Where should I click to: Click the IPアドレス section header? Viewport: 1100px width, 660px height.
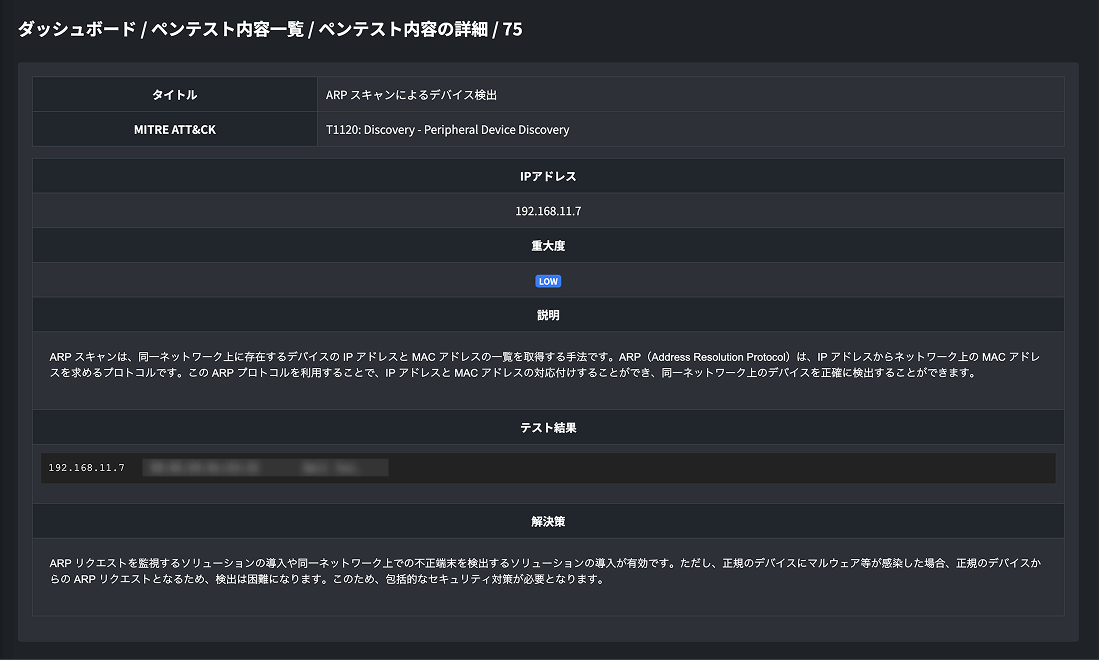coord(548,176)
